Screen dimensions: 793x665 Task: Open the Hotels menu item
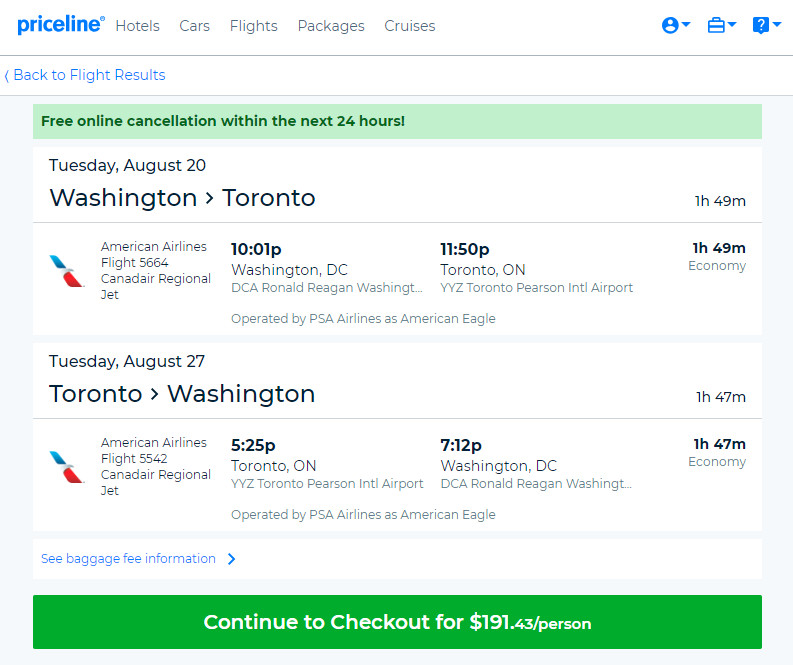[138, 26]
